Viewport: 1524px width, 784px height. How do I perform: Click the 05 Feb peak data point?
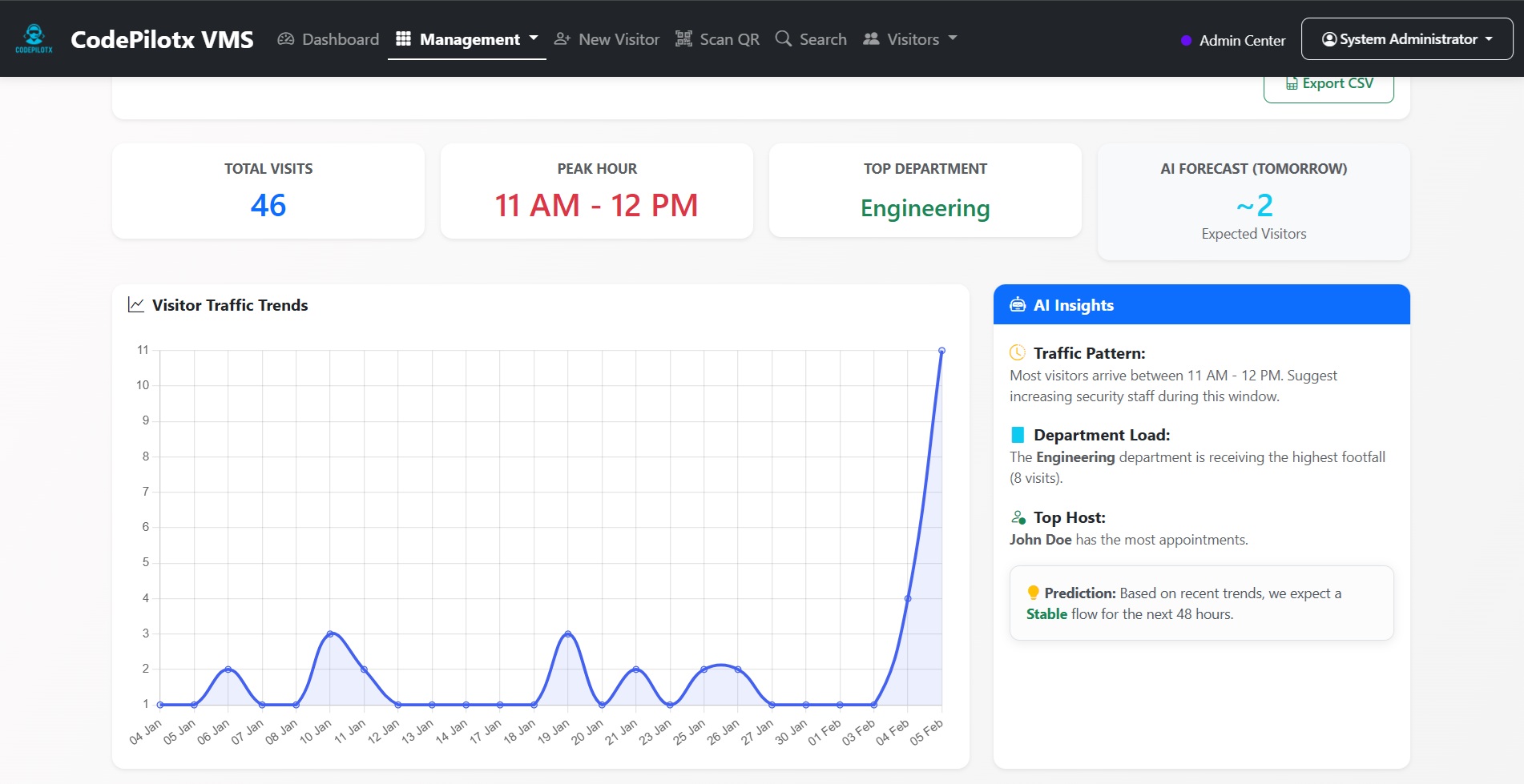(941, 351)
